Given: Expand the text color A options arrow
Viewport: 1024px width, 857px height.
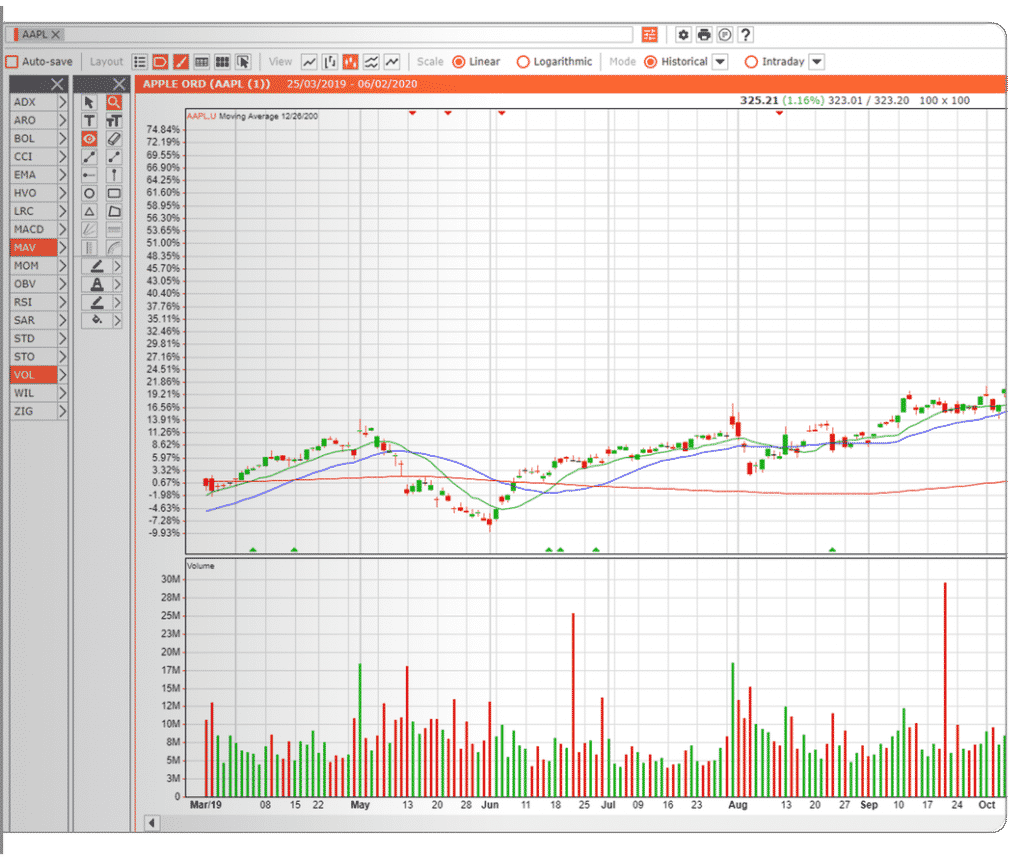Looking at the screenshot, I should 118,284.
